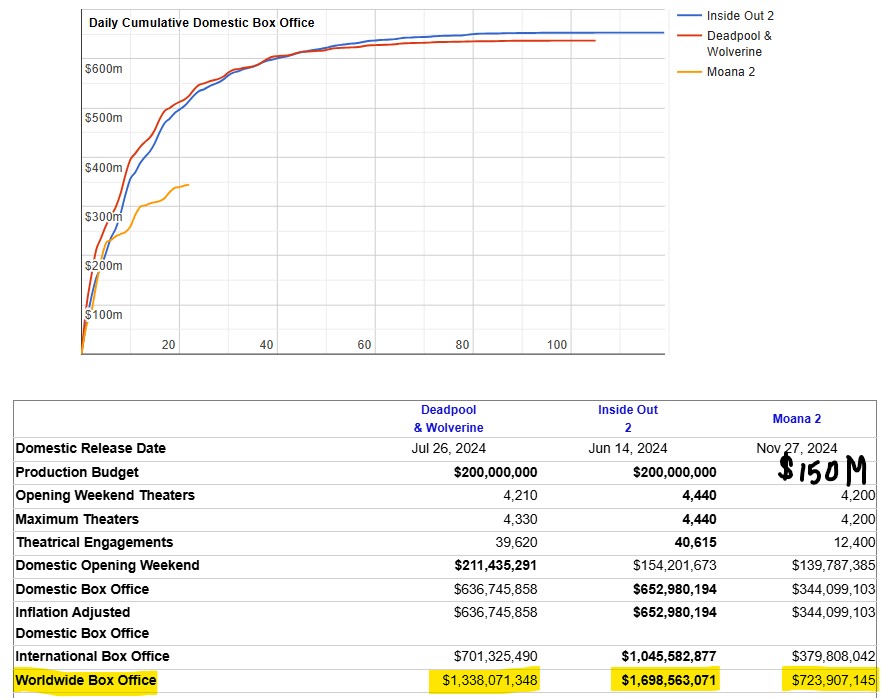Select the Production Budget row label
This screenshot has width=888, height=698.
77,472
